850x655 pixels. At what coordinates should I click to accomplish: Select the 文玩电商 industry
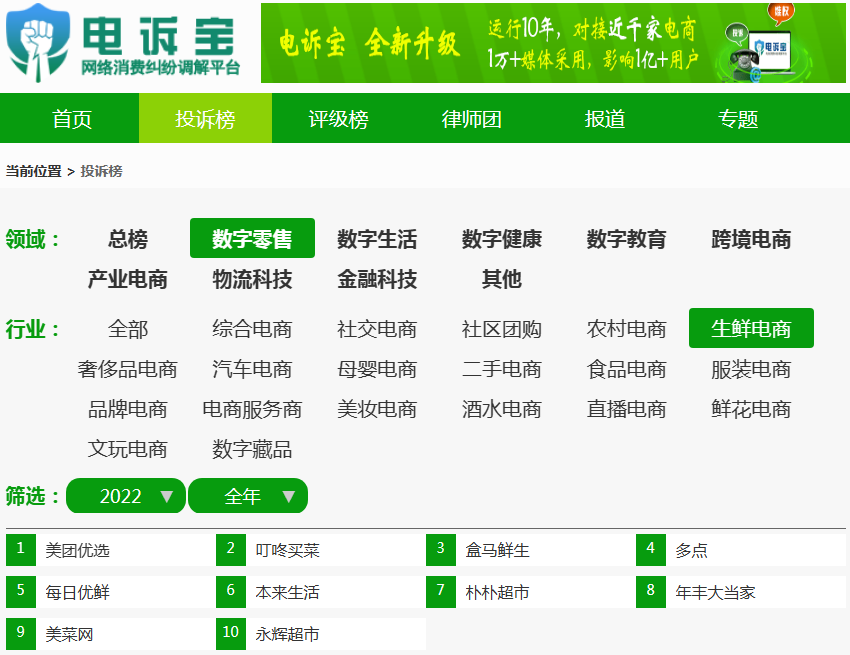128,449
